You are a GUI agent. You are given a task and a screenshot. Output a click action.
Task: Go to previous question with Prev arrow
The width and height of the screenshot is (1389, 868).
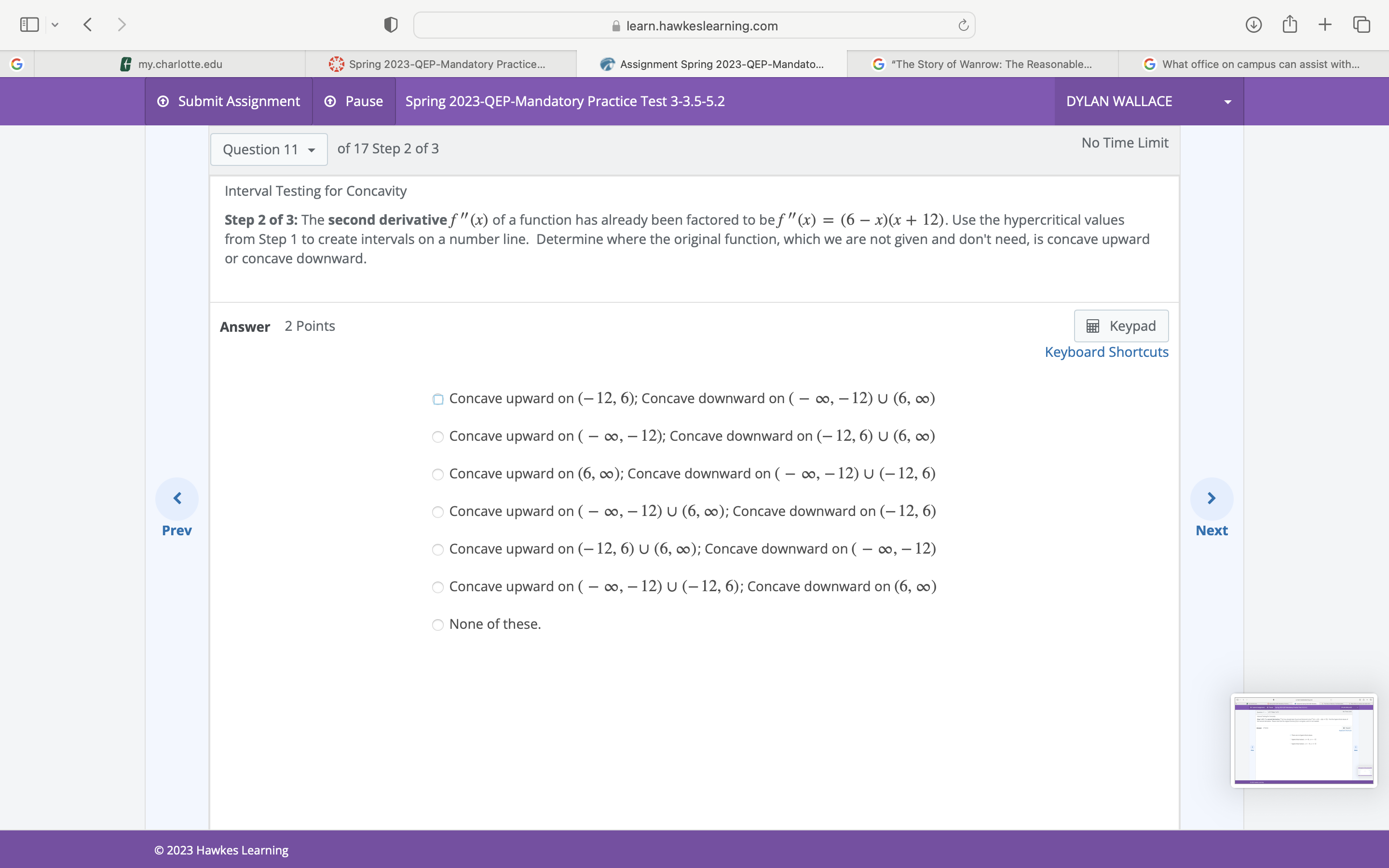click(177, 498)
